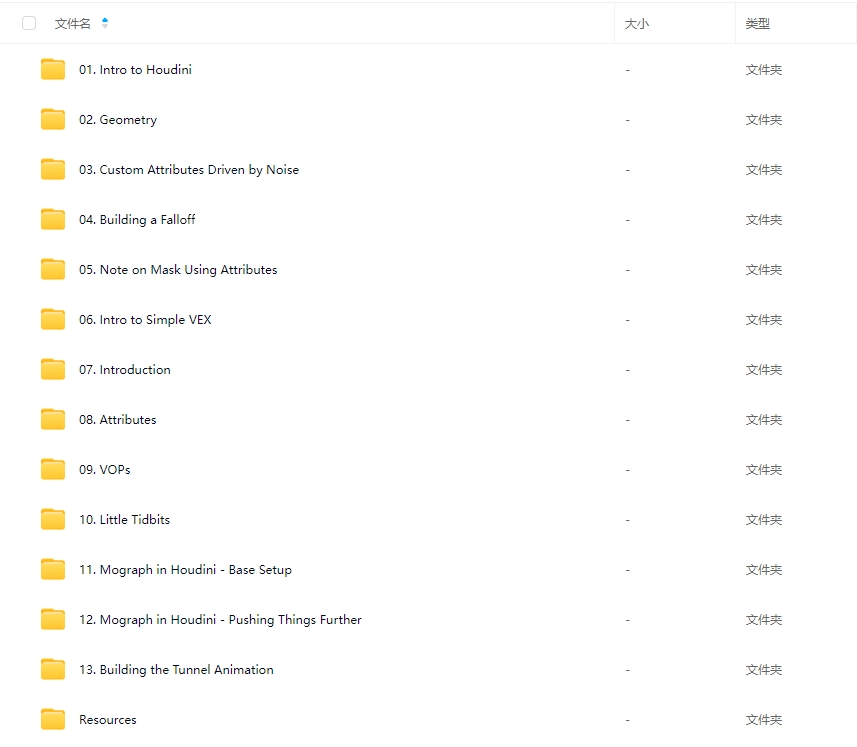Toggle sort order arrow next to 文件名
This screenshot has width=857, height=747.
[x=105, y=23]
